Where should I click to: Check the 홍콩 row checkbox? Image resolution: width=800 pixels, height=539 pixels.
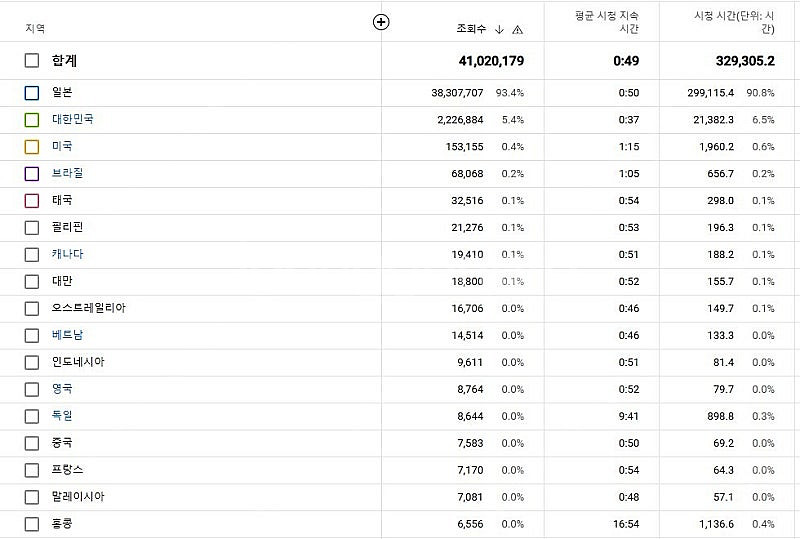click(x=32, y=524)
